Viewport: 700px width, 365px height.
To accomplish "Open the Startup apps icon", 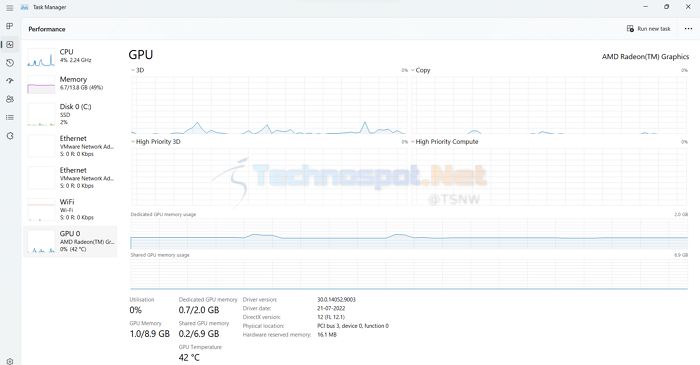I will pos(10,81).
